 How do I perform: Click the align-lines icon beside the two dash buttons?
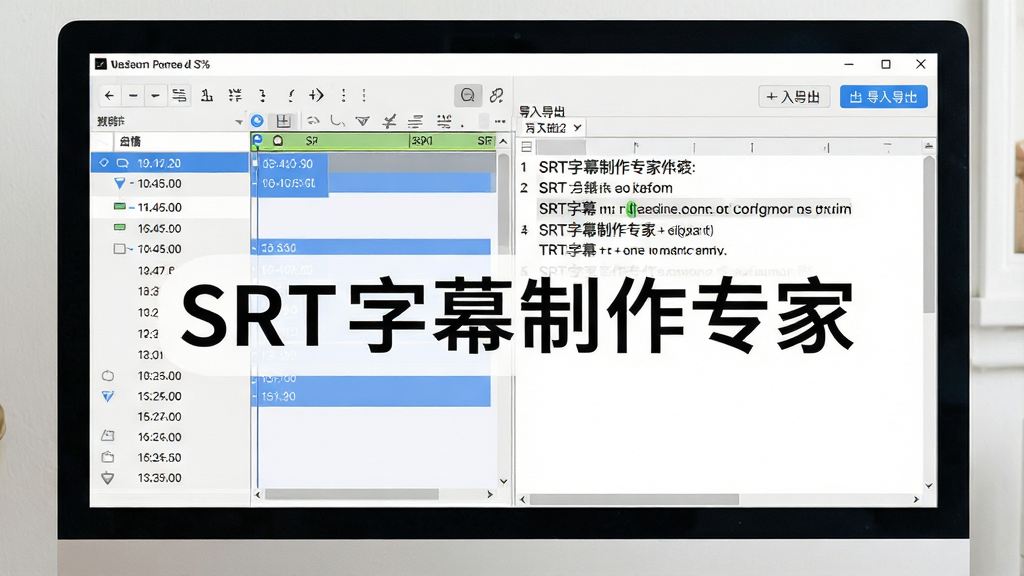(179, 95)
